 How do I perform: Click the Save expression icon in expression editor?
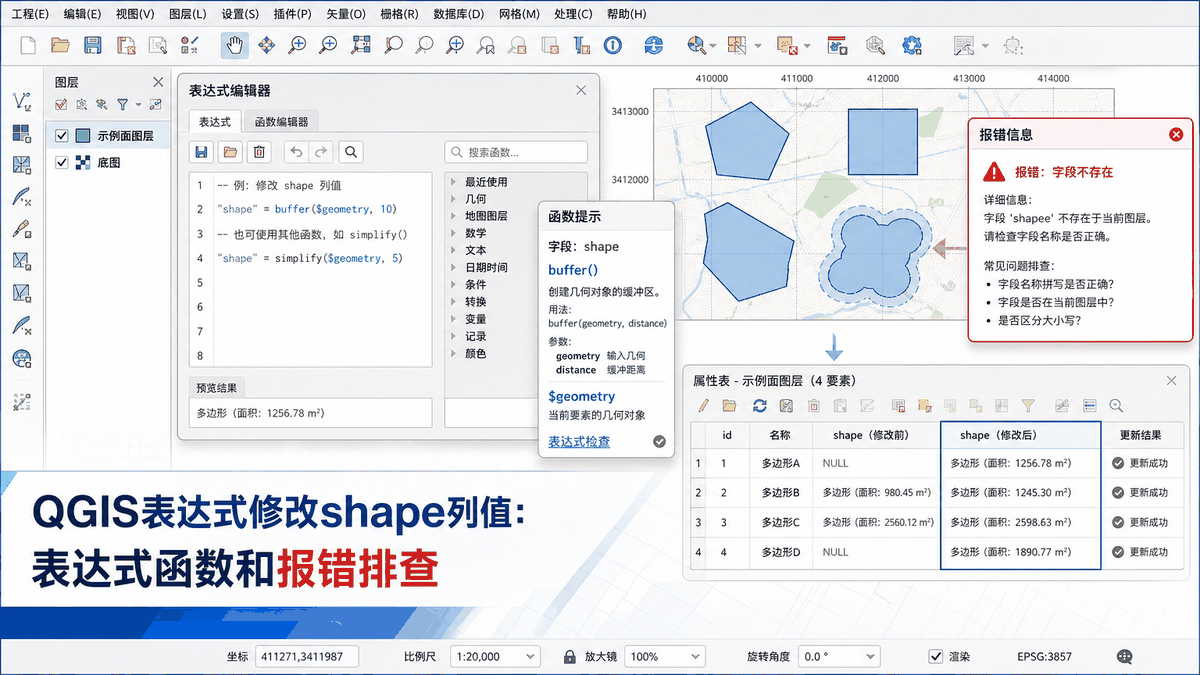202,152
